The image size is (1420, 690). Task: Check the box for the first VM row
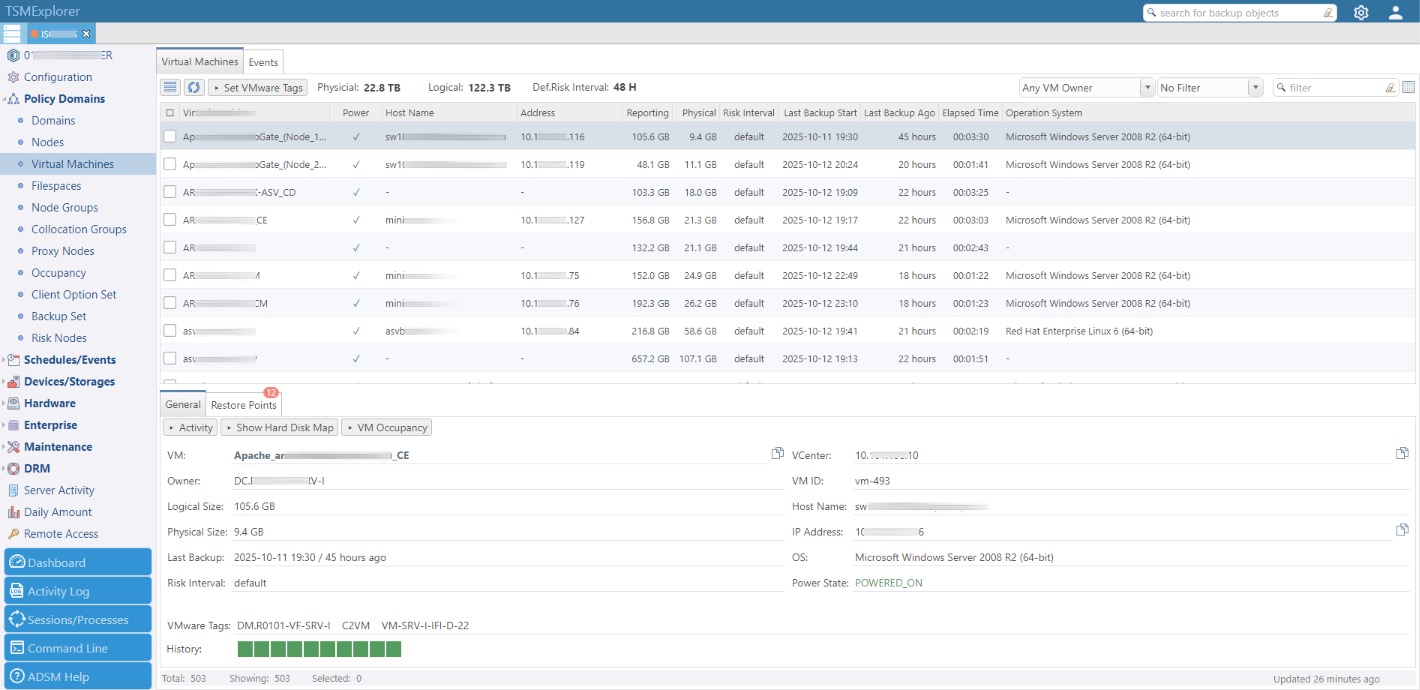click(x=170, y=137)
